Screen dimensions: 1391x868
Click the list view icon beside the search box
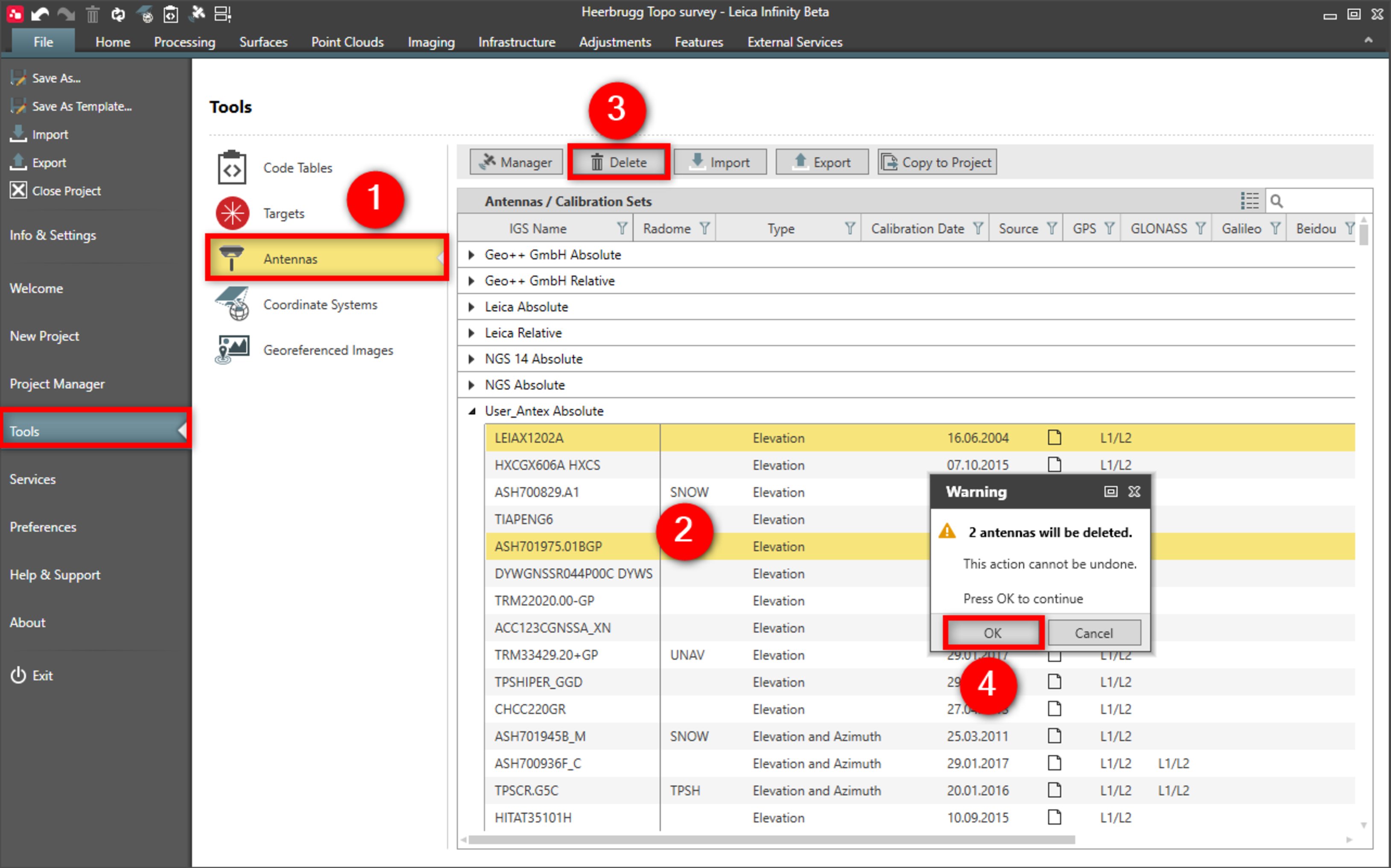pyautogui.click(x=1249, y=201)
